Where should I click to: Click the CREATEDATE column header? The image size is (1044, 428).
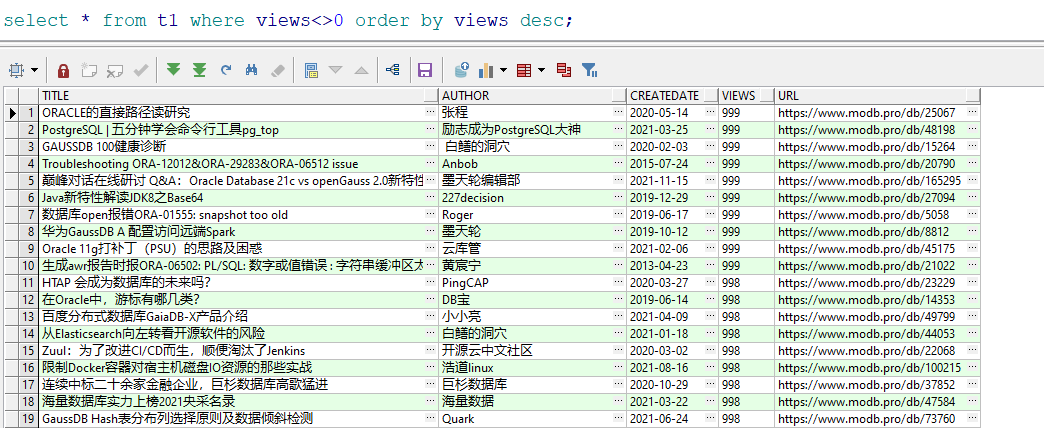coord(673,96)
